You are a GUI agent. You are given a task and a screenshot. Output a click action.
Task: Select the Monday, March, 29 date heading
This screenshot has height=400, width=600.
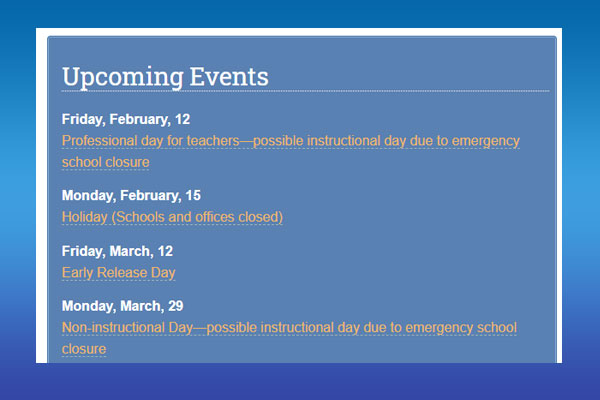tap(122, 306)
